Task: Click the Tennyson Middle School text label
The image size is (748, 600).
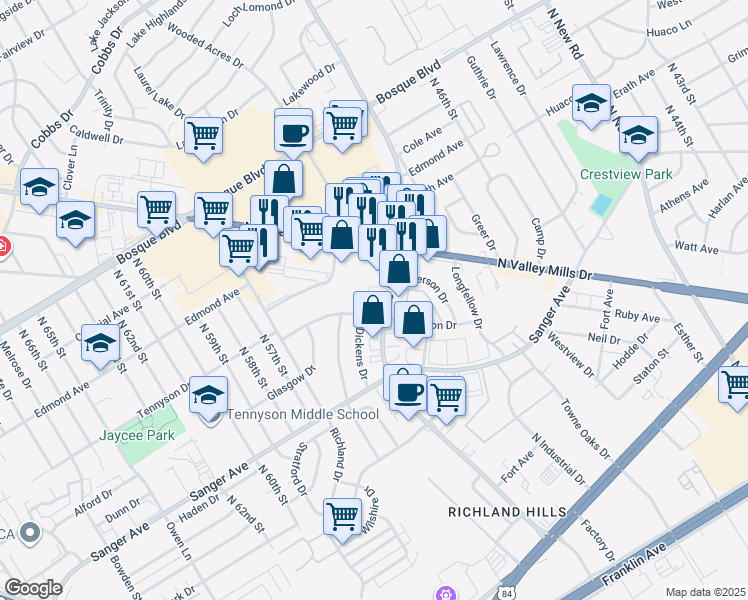Action: coord(303,414)
